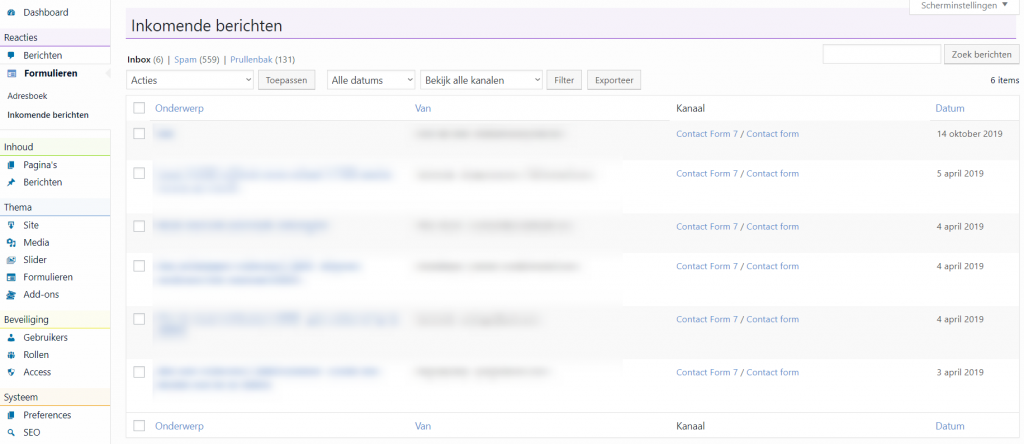
Task: Toggle the select-all checkbox in header row
Action: tap(139, 108)
